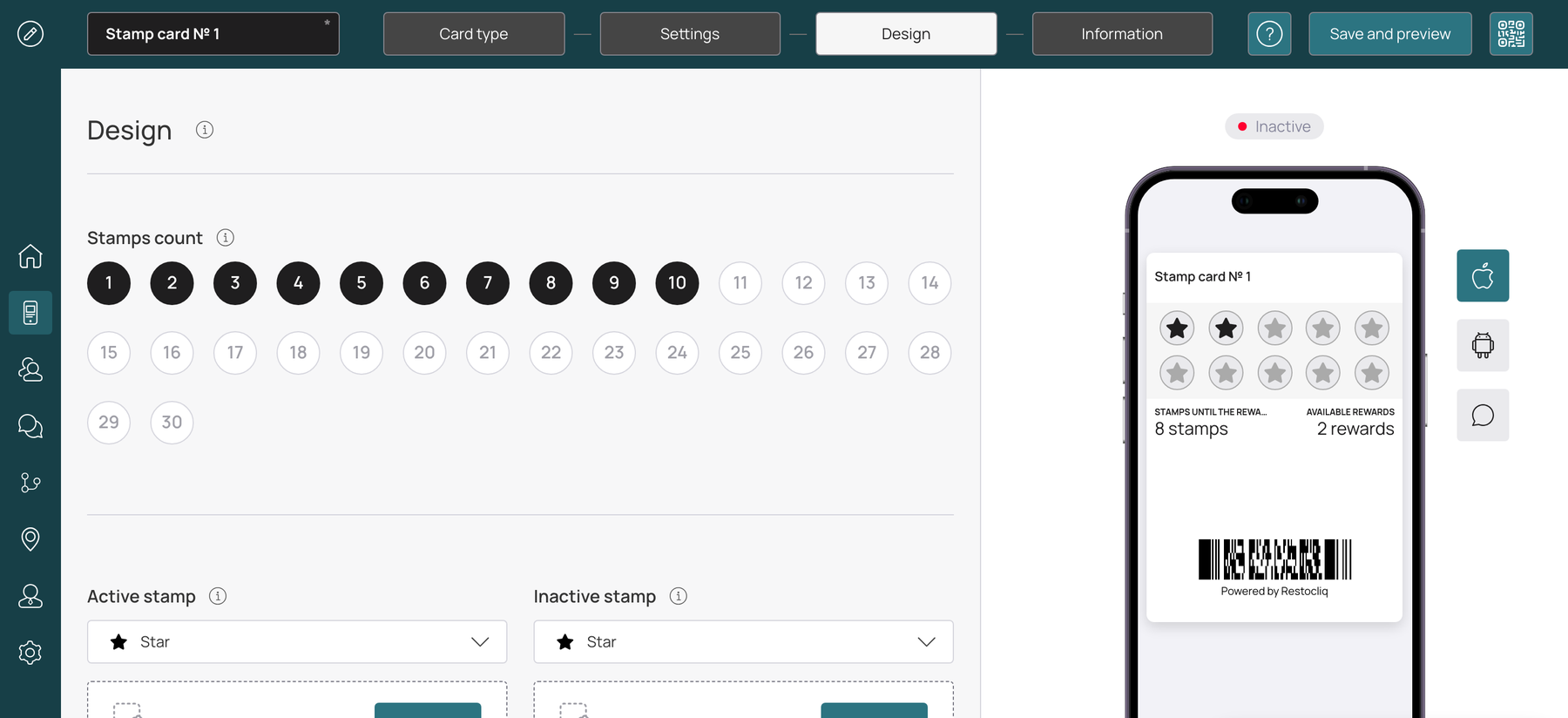Image resolution: width=1568 pixels, height=718 pixels.
Task: Set stamps count to 10
Action: [677, 283]
